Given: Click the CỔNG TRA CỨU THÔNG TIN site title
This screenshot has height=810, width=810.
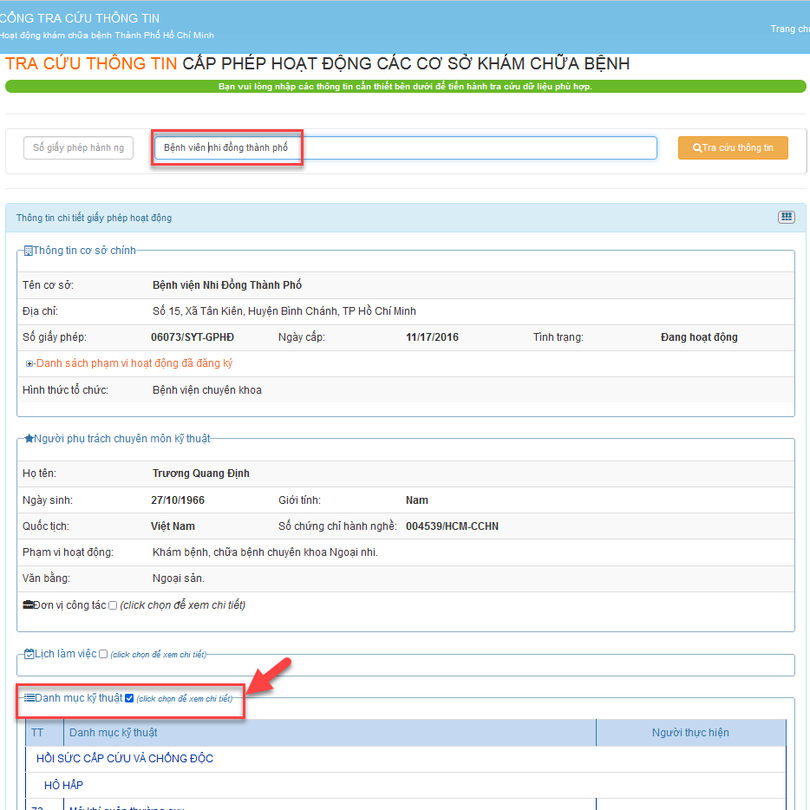Looking at the screenshot, I should tap(80, 18).
